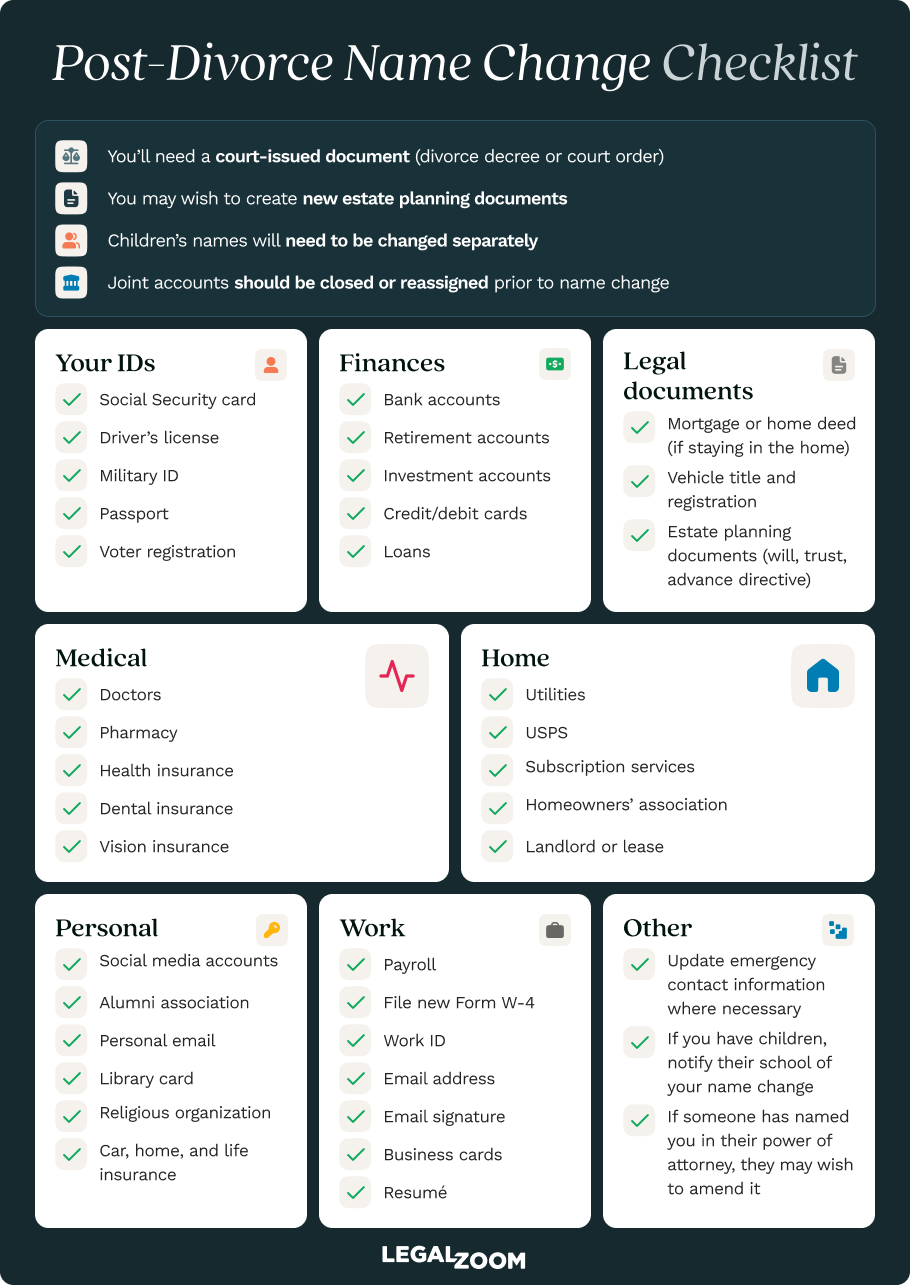Toggle the File new Form W-4 checkbox
The width and height of the screenshot is (910, 1285).
(355, 1003)
